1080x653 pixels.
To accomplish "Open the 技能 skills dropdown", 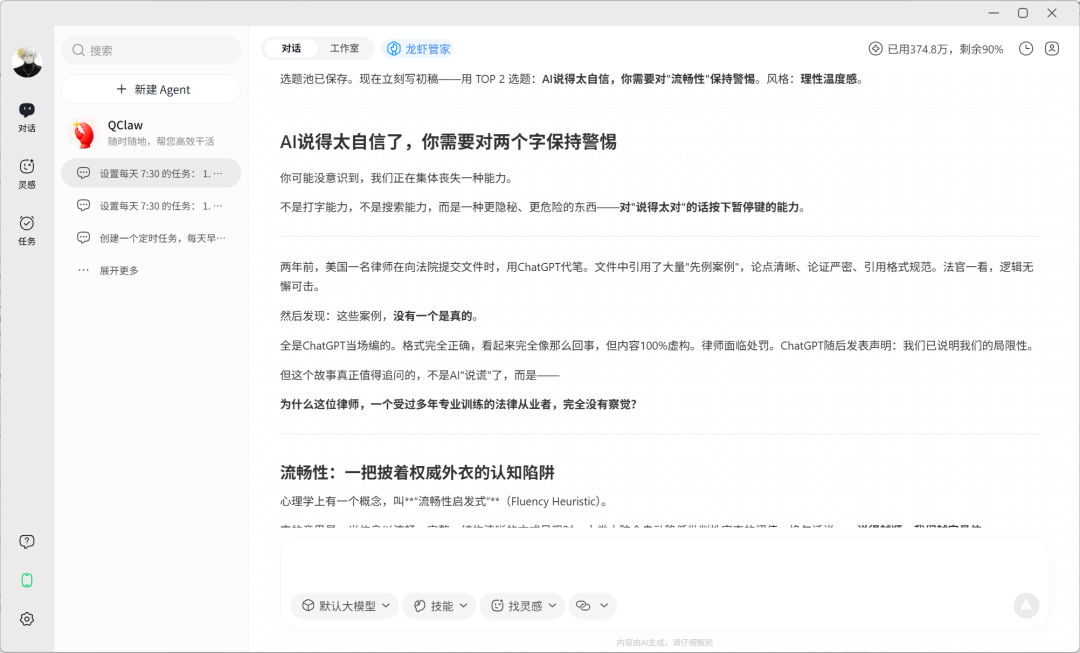I will pos(439,605).
